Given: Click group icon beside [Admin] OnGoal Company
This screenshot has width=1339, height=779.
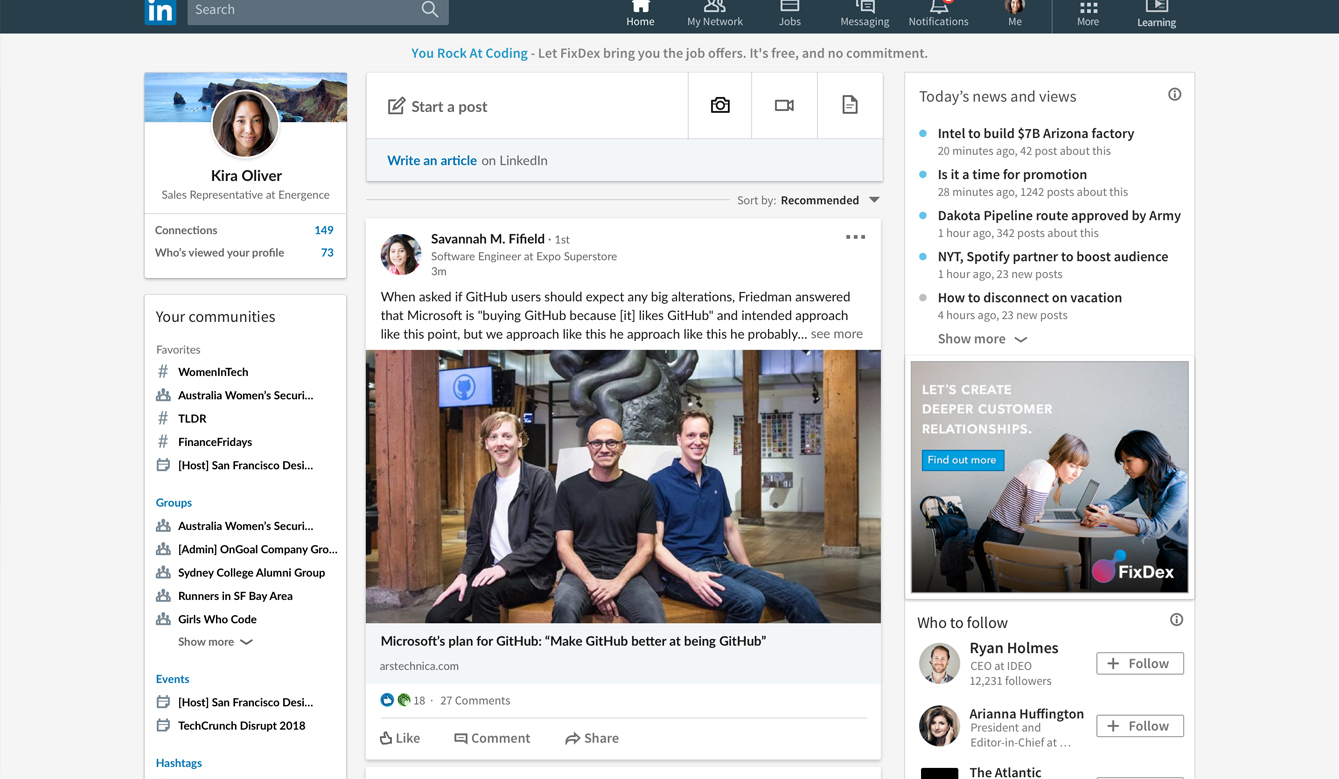Looking at the screenshot, I should [x=163, y=549].
